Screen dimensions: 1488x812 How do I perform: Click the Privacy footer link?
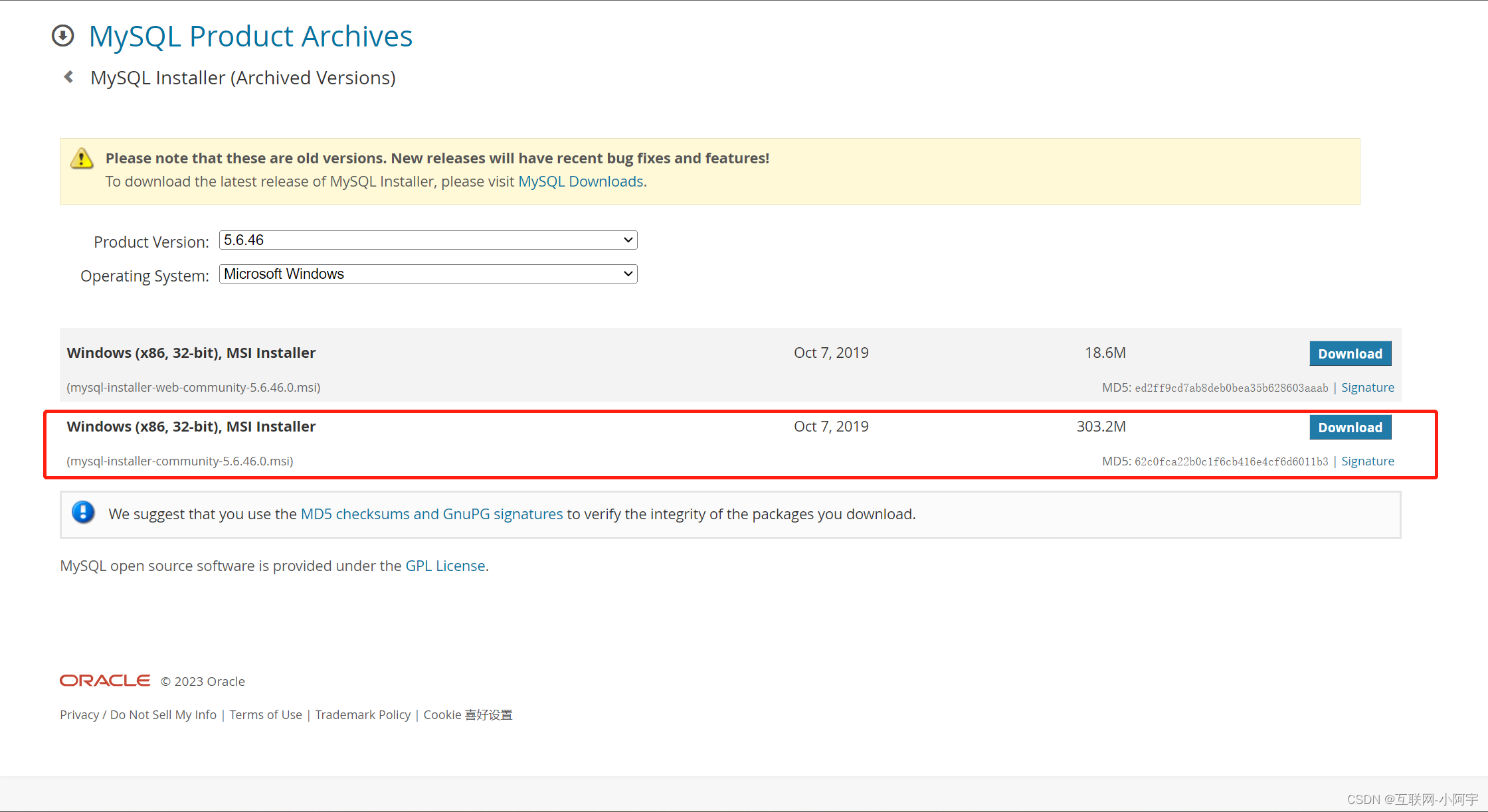(79, 714)
